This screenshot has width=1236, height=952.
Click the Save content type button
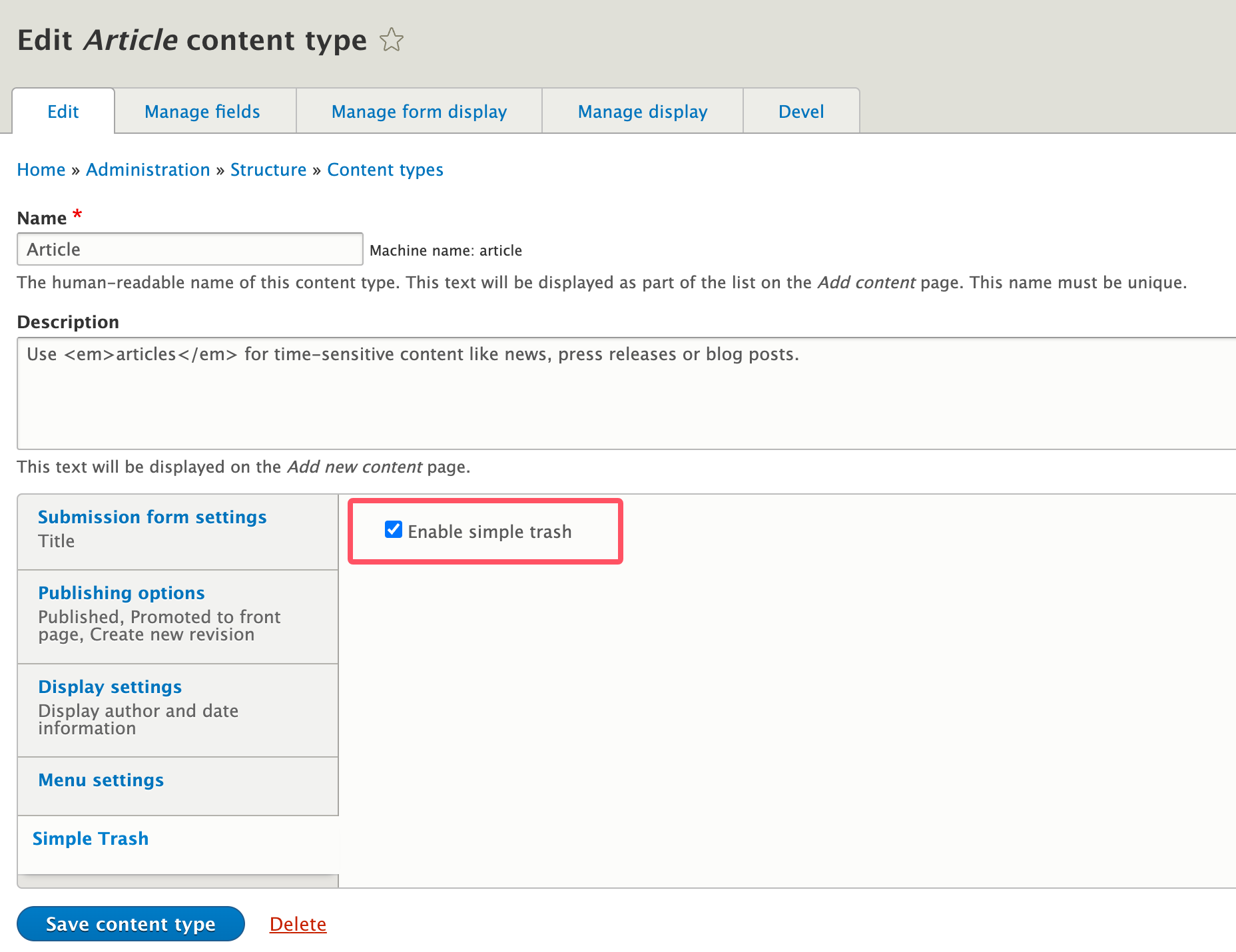point(130,923)
